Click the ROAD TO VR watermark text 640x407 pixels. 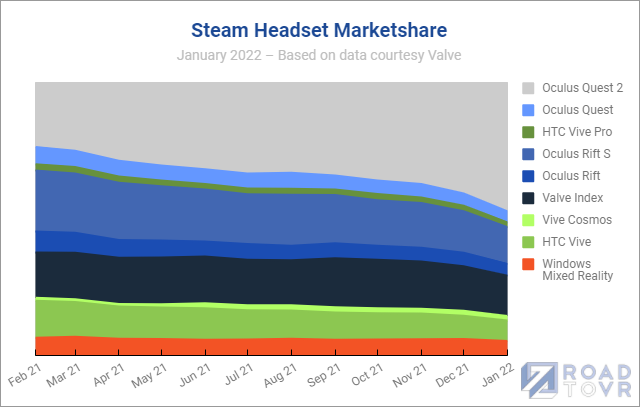coord(598,380)
